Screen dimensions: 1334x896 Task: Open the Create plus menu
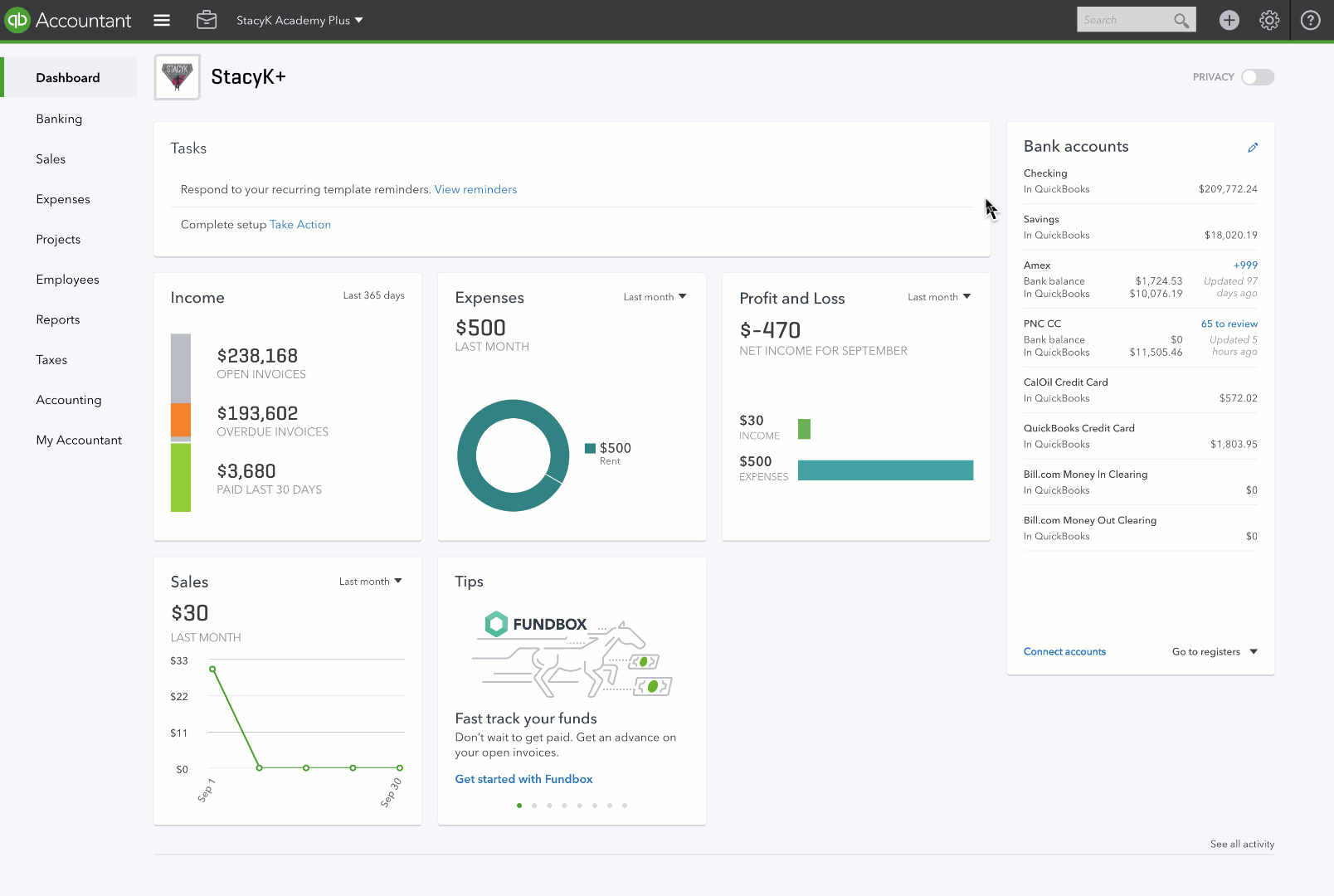(x=1229, y=20)
